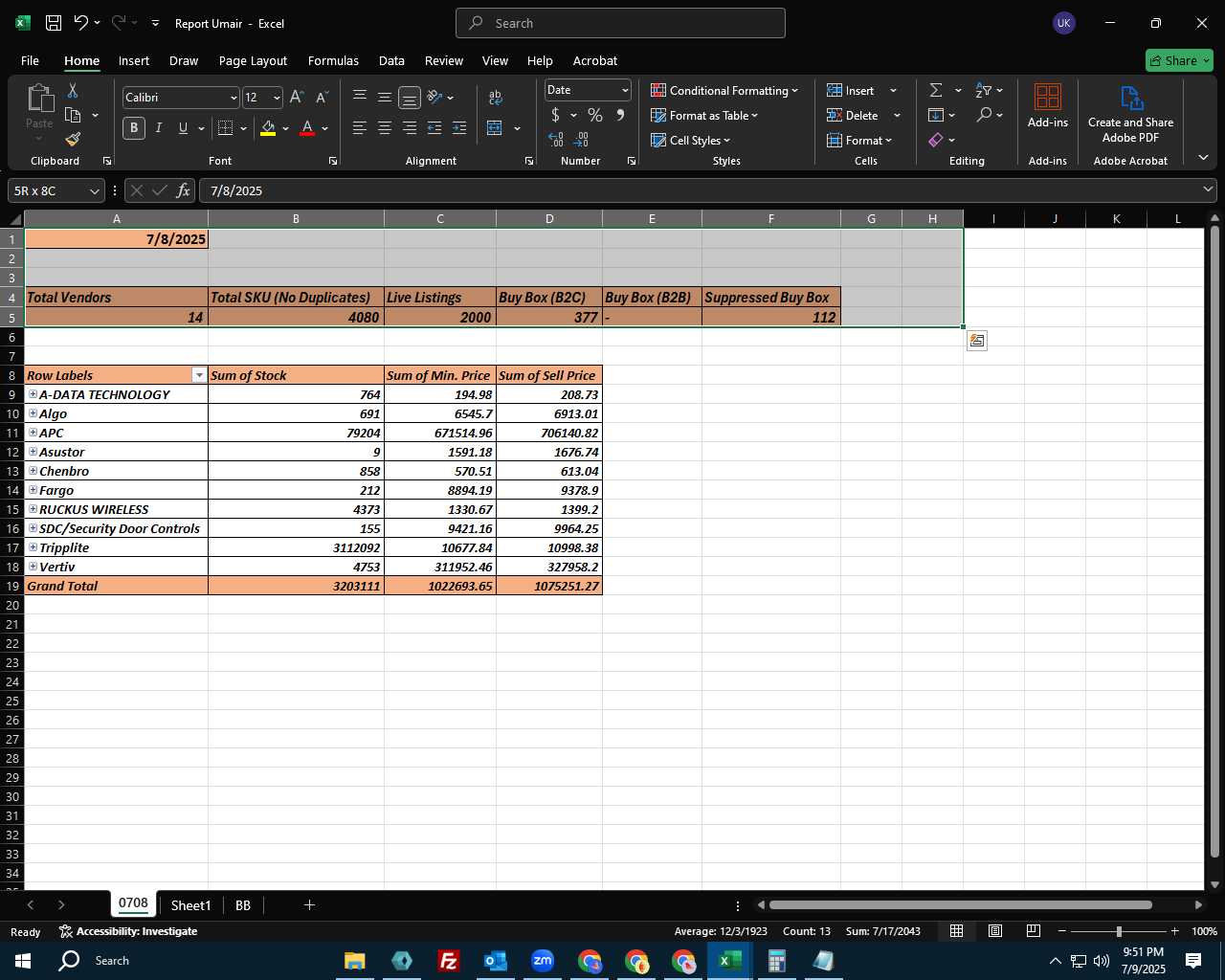Apply Comma Style number format
Screen dimensions: 1225x980
[620, 115]
